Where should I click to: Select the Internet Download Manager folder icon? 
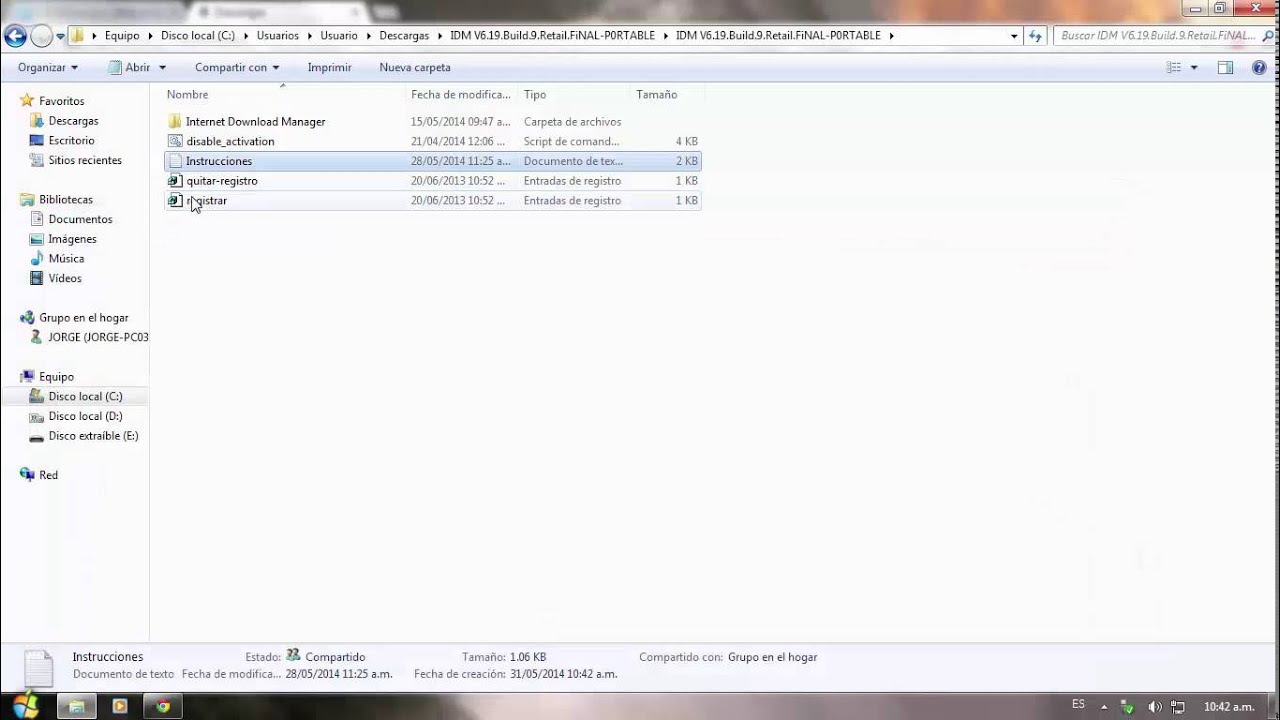(175, 121)
